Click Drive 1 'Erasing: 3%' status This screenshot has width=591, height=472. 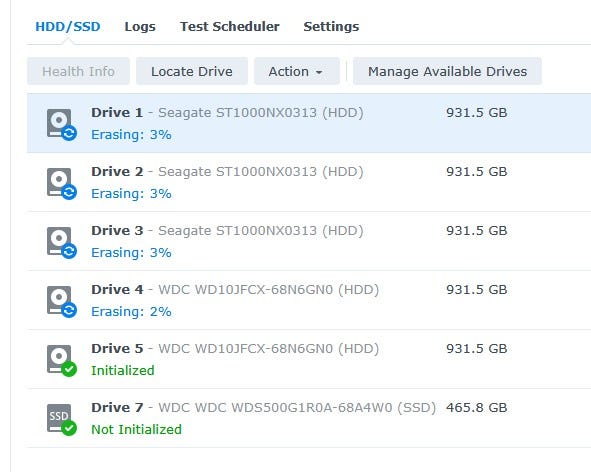point(131,135)
